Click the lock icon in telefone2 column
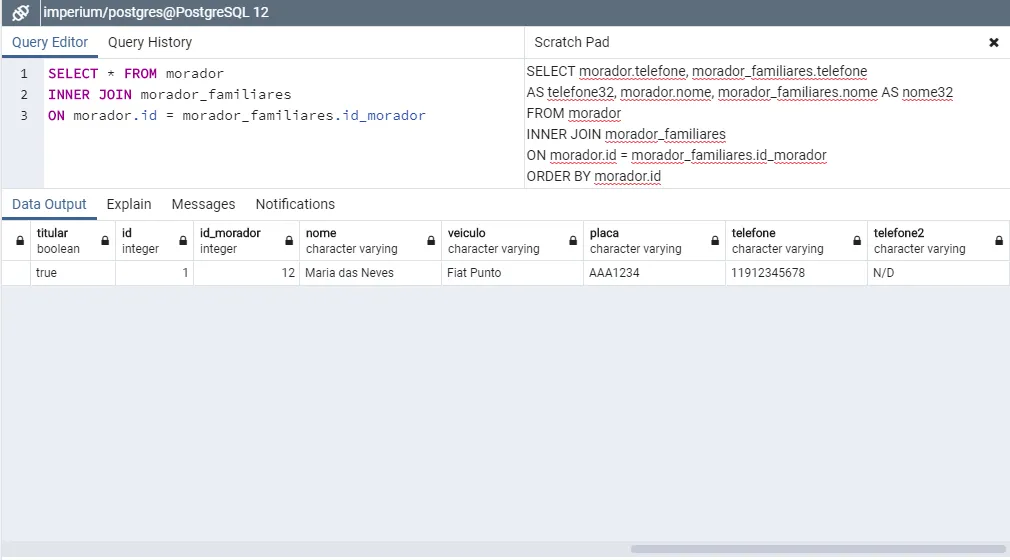 [x=999, y=241]
